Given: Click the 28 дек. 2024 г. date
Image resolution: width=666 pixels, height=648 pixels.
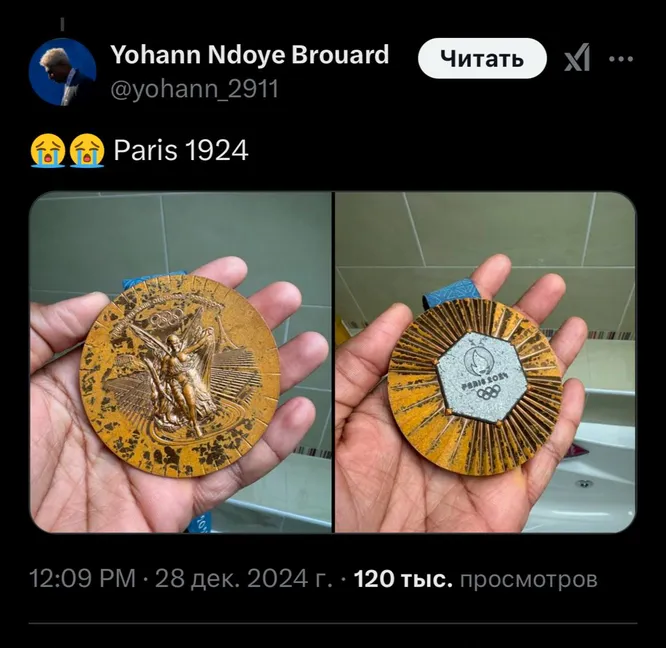Looking at the screenshot, I should pyautogui.click(x=244, y=579).
